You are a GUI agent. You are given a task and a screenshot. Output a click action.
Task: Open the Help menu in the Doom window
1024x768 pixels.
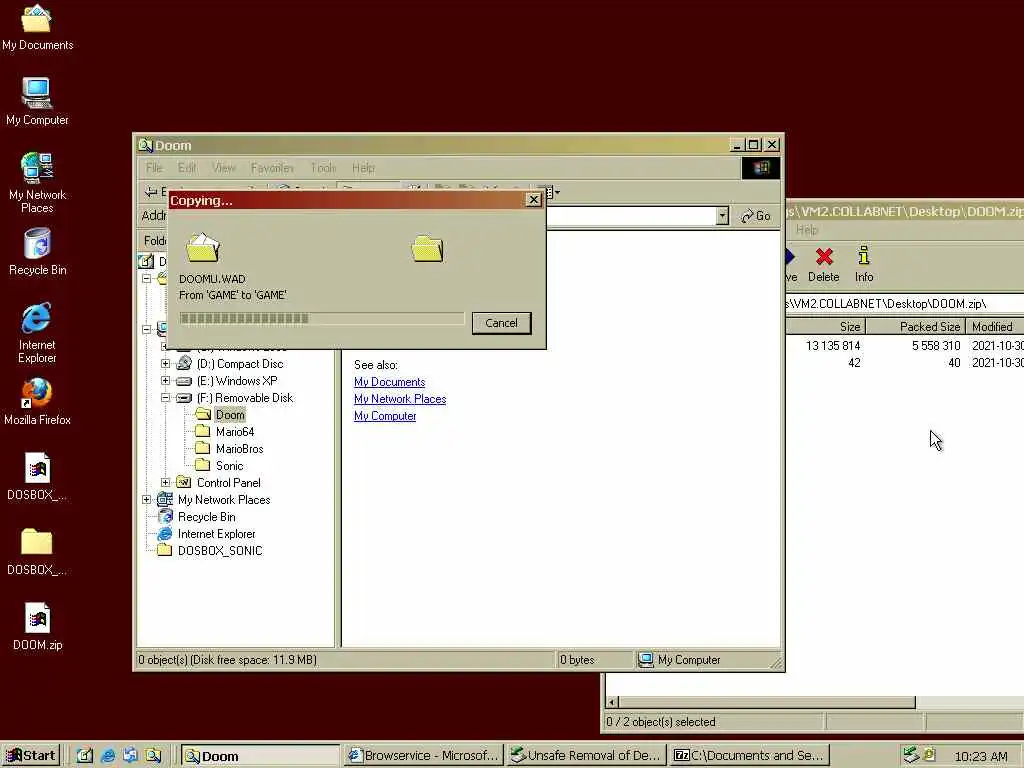[363, 168]
